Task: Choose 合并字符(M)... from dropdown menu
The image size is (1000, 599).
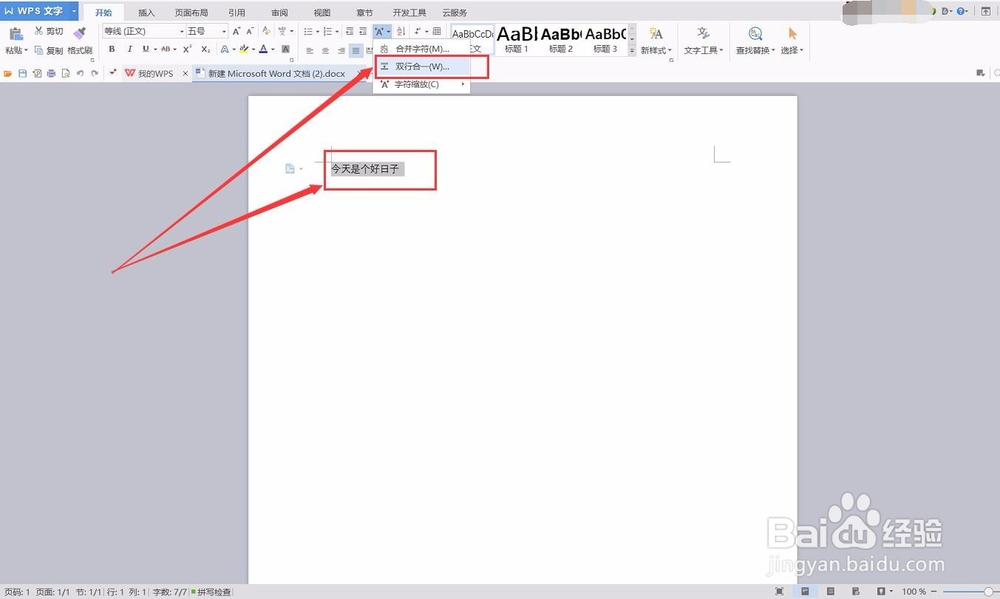Action: point(422,48)
